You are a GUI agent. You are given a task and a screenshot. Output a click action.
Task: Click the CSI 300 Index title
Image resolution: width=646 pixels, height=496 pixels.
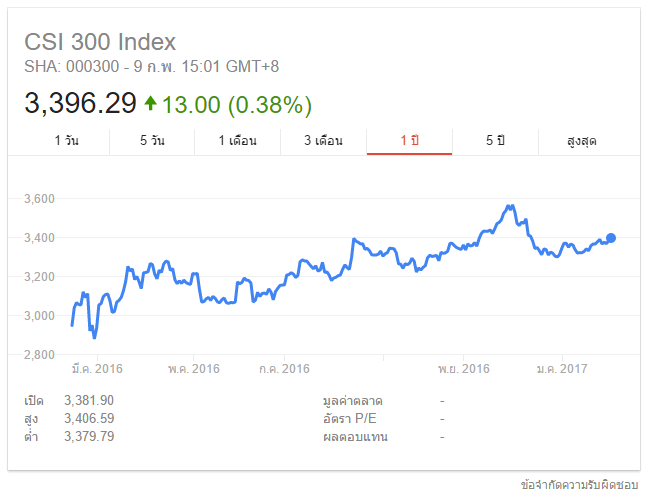pos(100,42)
